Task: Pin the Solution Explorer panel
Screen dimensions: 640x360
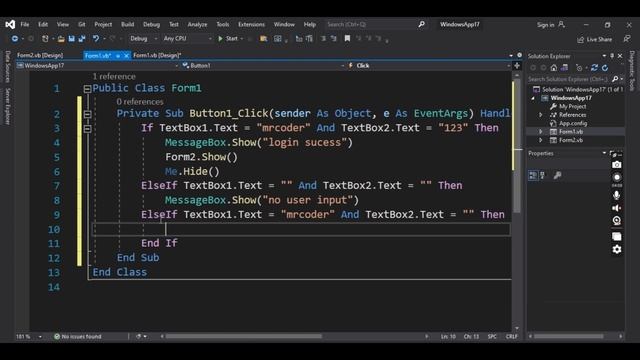Action: coord(612,56)
